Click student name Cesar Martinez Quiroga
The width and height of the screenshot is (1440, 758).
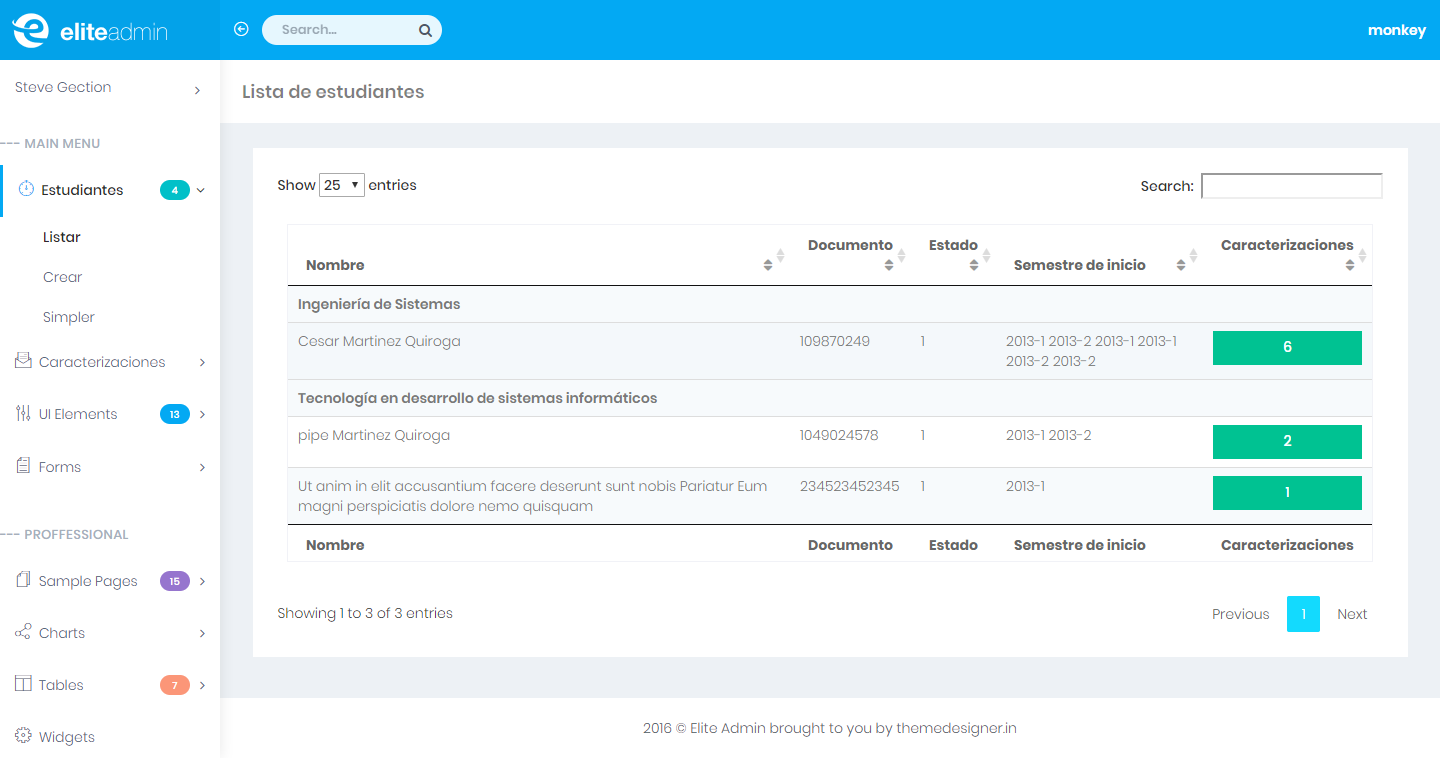click(379, 341)
